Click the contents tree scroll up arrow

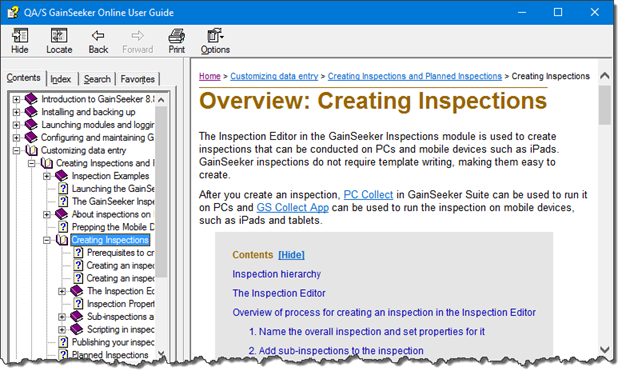(x=161, y=100)
